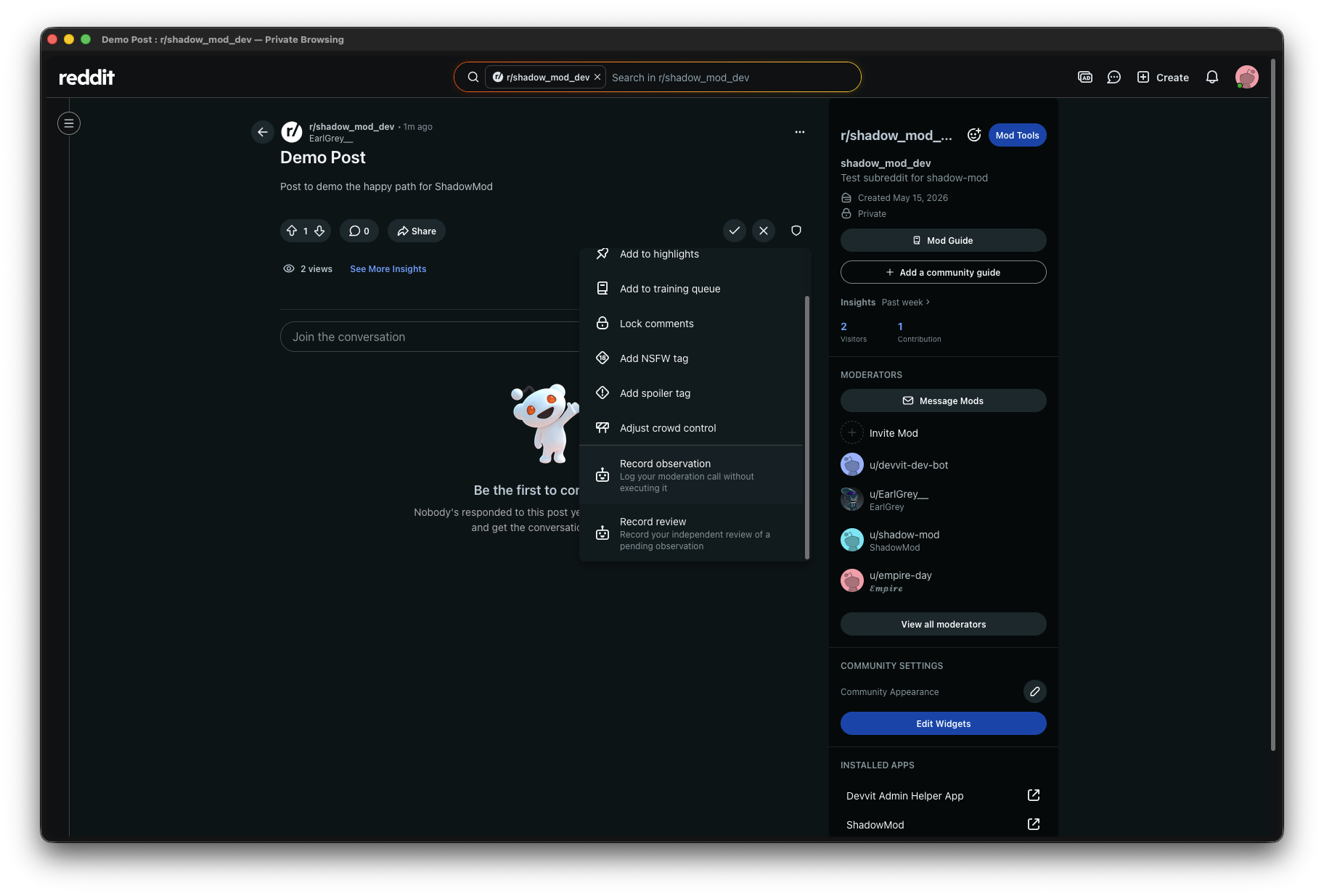Focus the Search in r/shadow_mod_dev field
Image resolution: width=1324 pixels, height=896 pixels.
pos(732,77)
